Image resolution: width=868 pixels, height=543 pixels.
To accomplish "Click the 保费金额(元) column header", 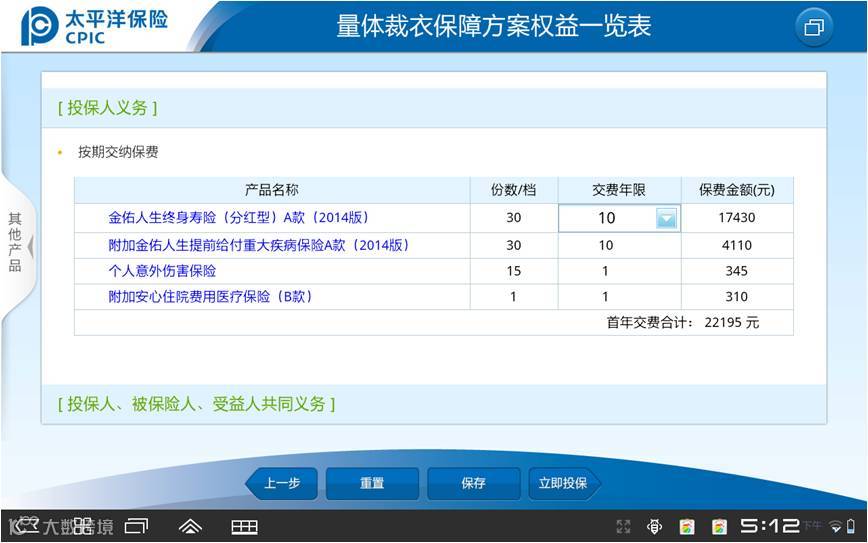I will (x=737, y=190).
